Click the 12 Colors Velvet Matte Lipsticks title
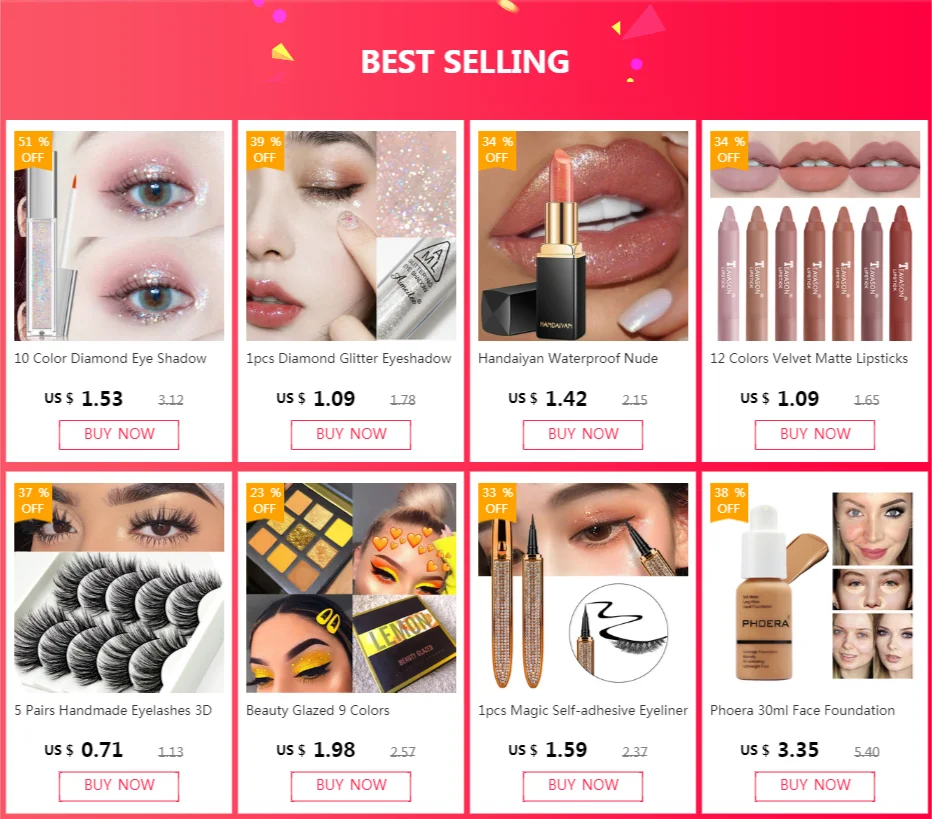932x819 pixels. tap(809, 358)
